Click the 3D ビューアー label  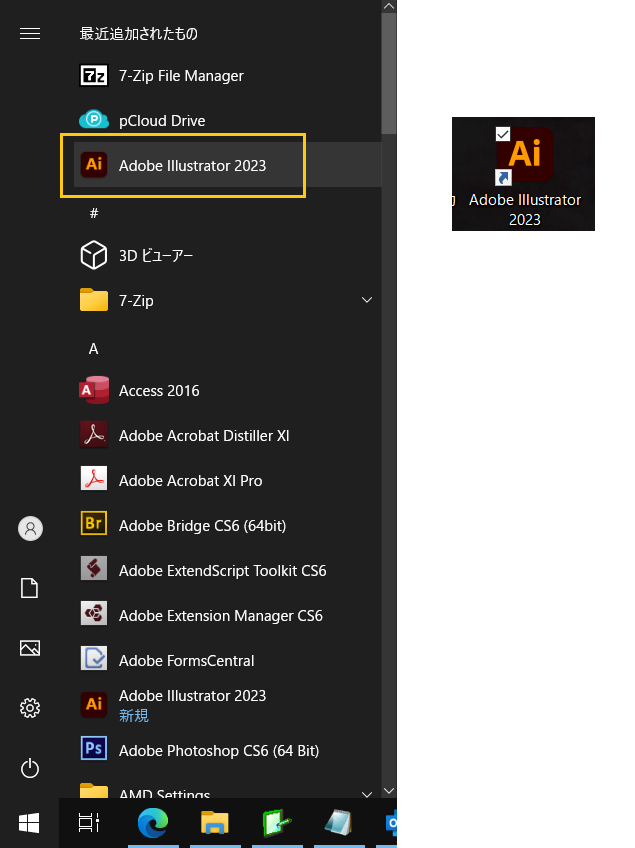[x=156, y=255]
